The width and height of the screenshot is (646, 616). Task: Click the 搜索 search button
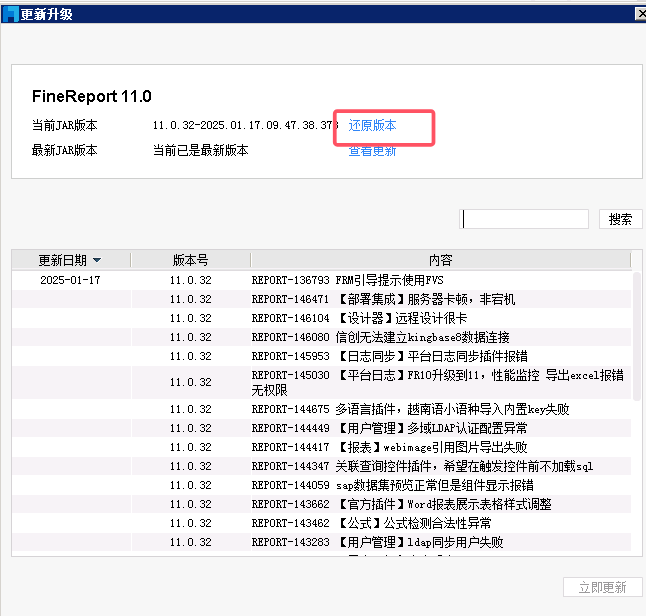(620, 219)
